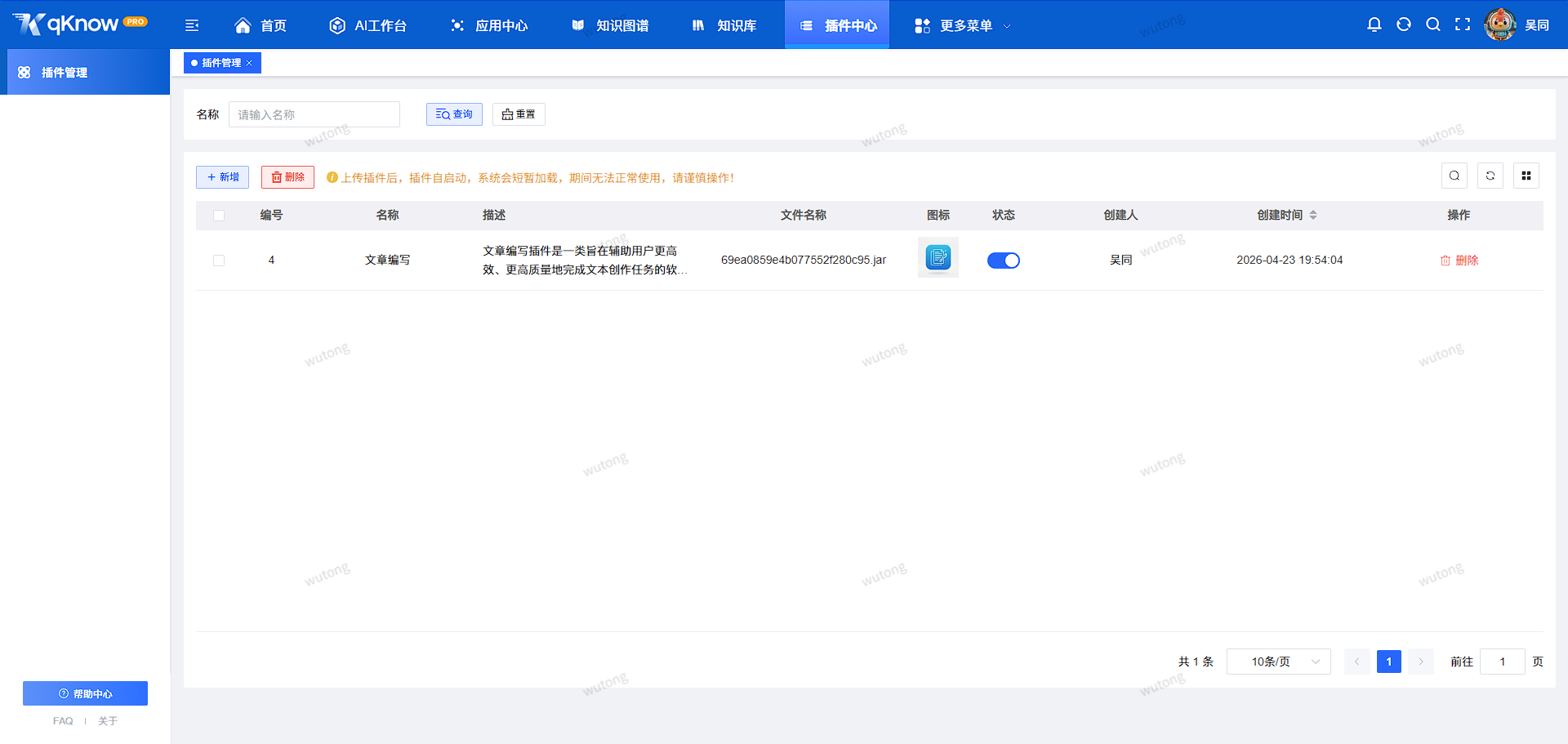Image resolution: width=1568 pixels, height=744 pixels.
Task: Open the 10条/页 page size dropdown
Action: click(1279, 662)
